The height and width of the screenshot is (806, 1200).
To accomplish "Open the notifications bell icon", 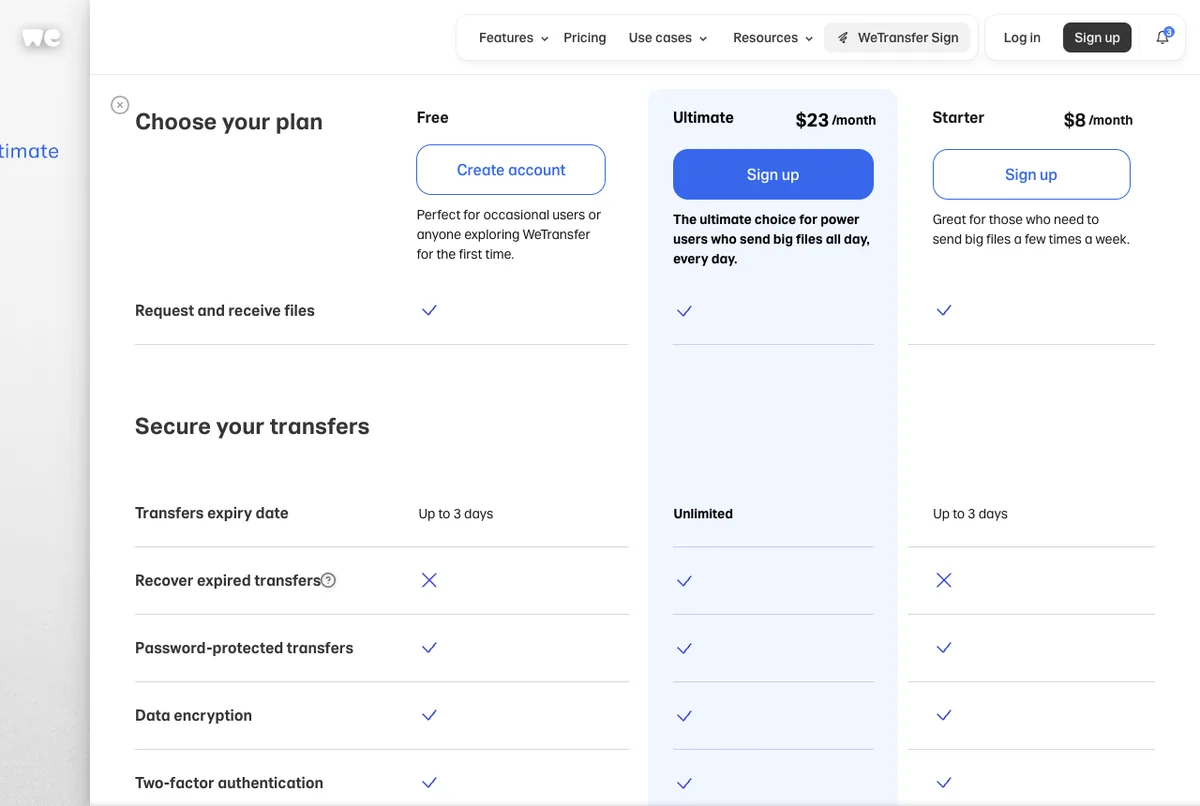I will [x=1162, y=38].
